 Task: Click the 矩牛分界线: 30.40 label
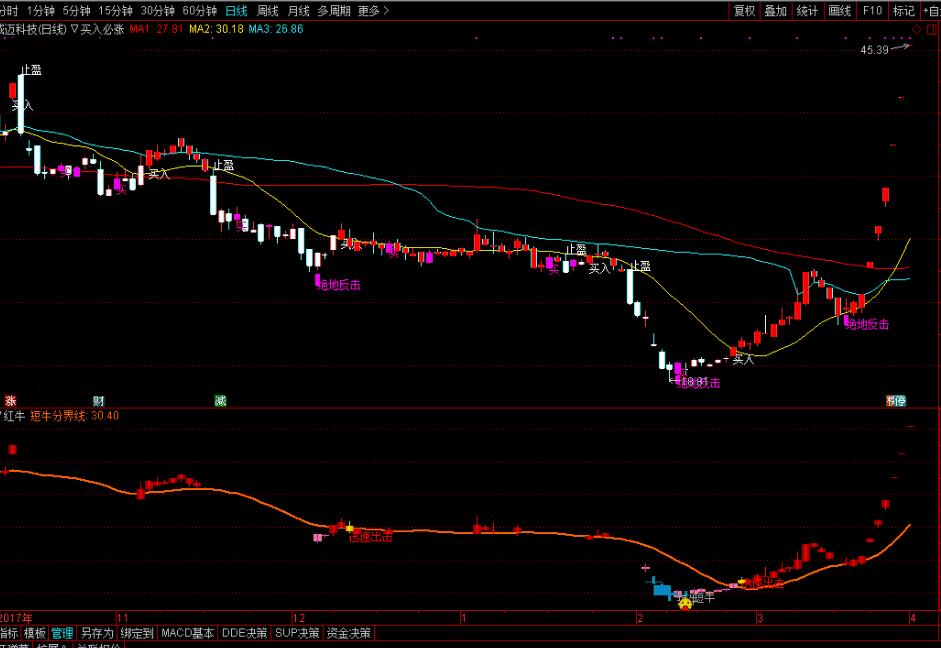pos(74,415)
